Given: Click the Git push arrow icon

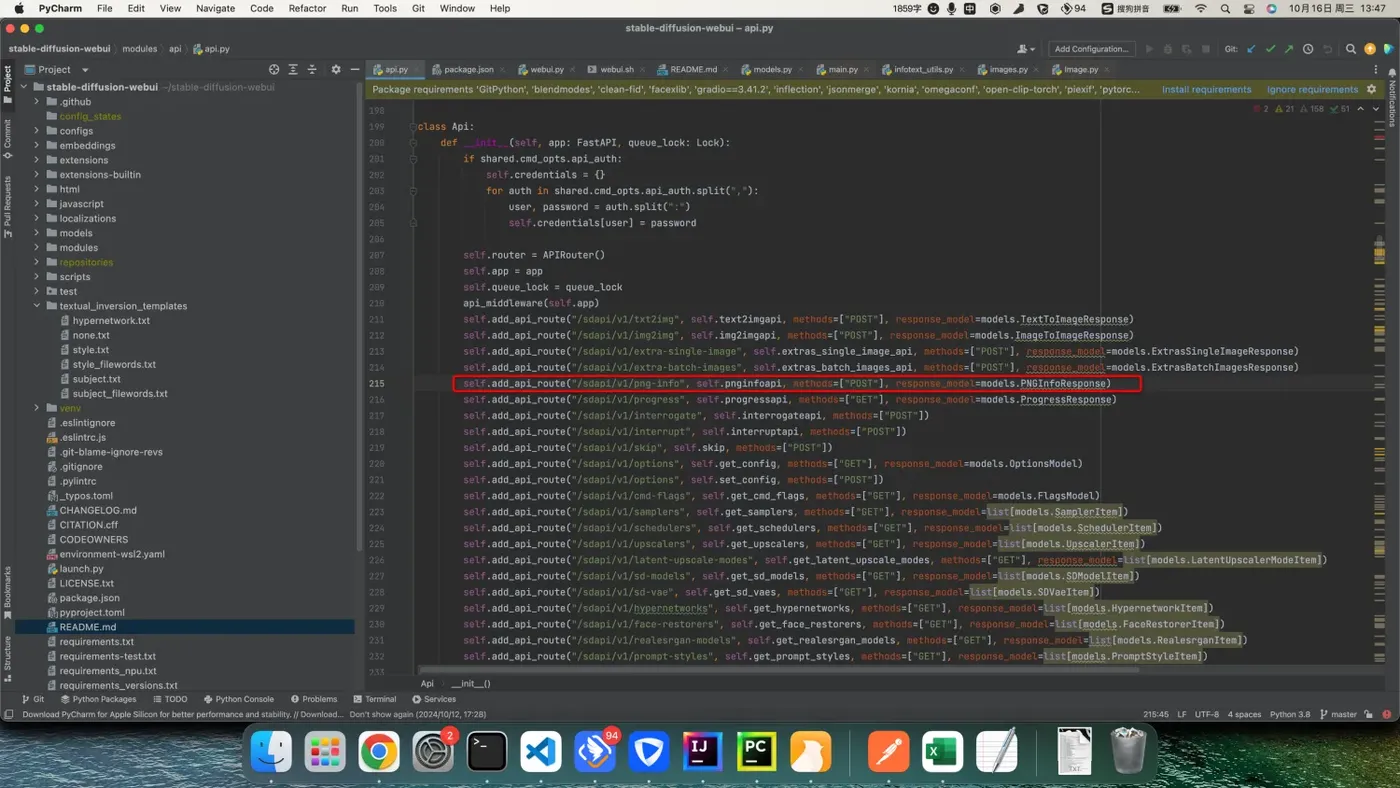Looking at the screenshot, I should [x=1289, y=48].
